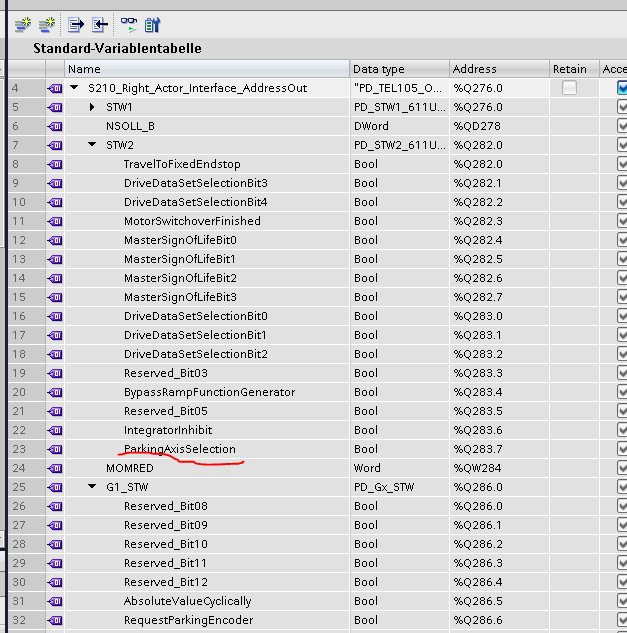Image resolution: width=627 pixels, height=633 pixels.
Task: Click the rightmost toolbar icon beside the glasses
Action: (x=152, y=24)
